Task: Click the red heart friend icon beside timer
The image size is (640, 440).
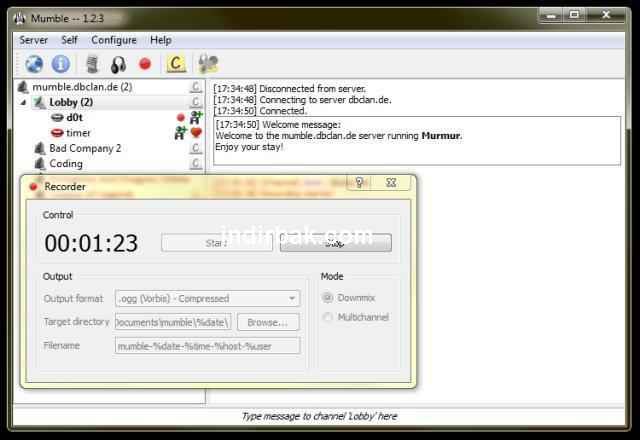Action: (x=196, y=132)
